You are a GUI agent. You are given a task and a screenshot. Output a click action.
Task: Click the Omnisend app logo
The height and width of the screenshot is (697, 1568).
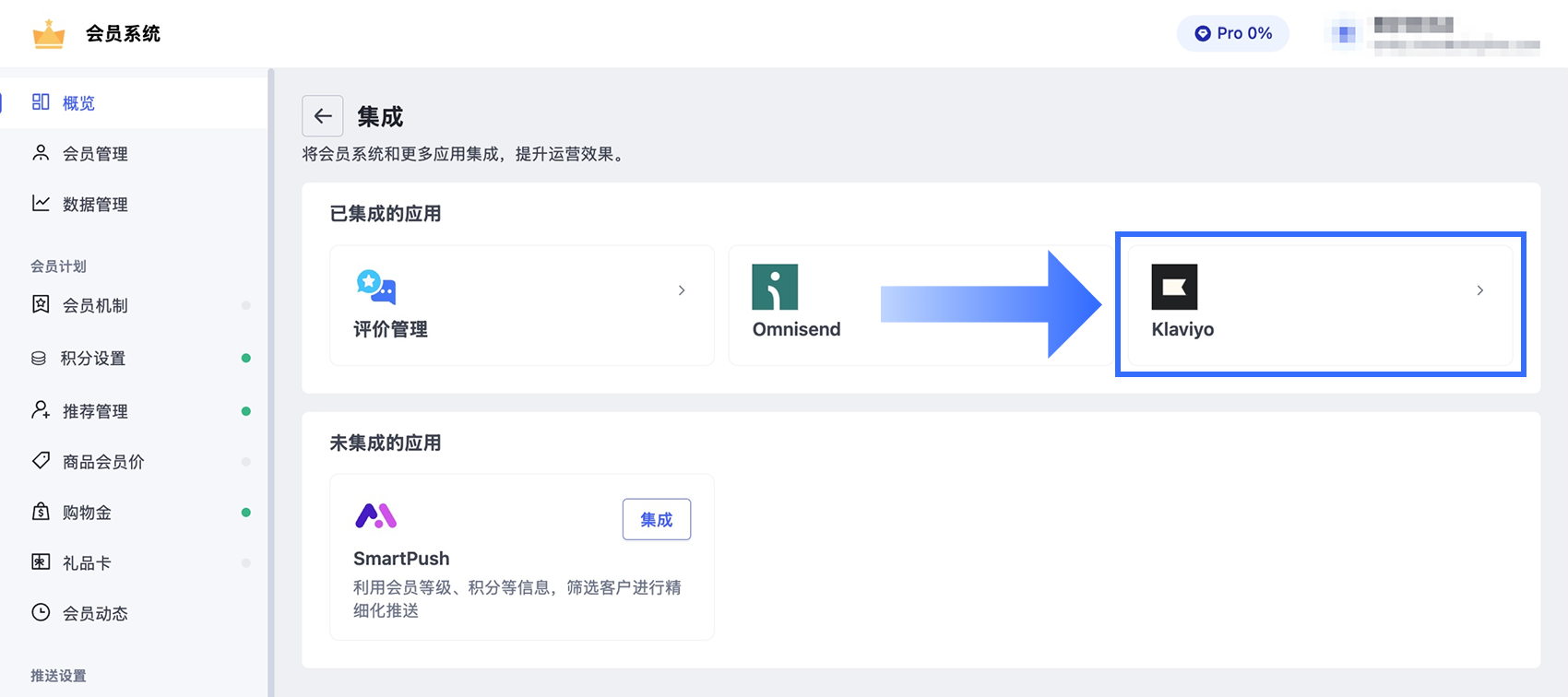click(775, 287)
